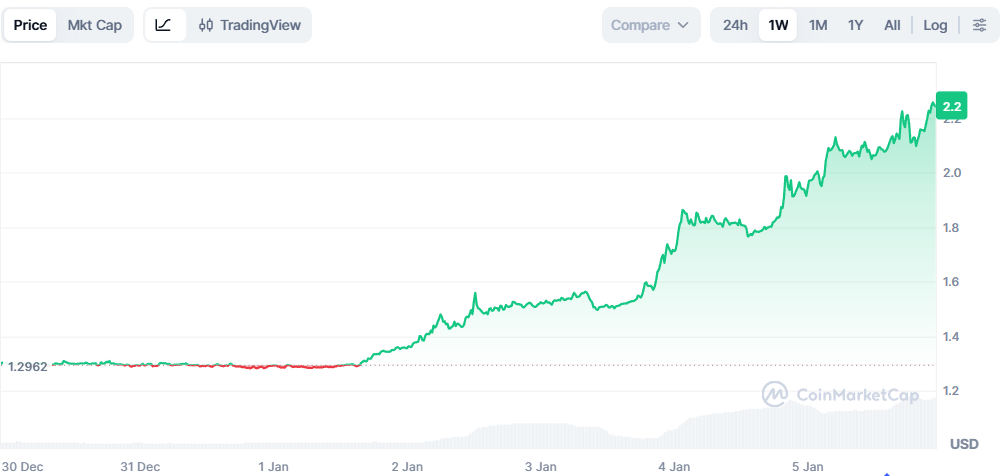Viewport: 1000px width, 476px height.
Task: Choose the 1Y time range
Action: click(x=855, y=25)
